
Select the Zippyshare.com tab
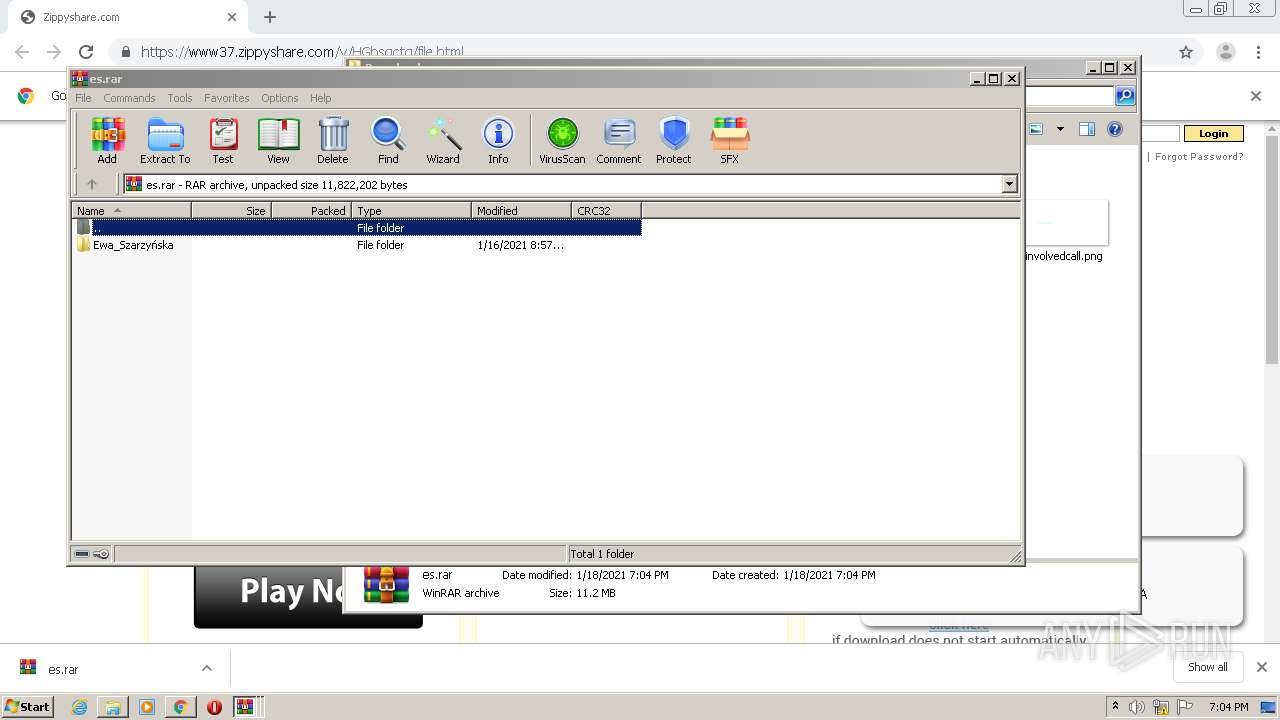coord(128,17)
